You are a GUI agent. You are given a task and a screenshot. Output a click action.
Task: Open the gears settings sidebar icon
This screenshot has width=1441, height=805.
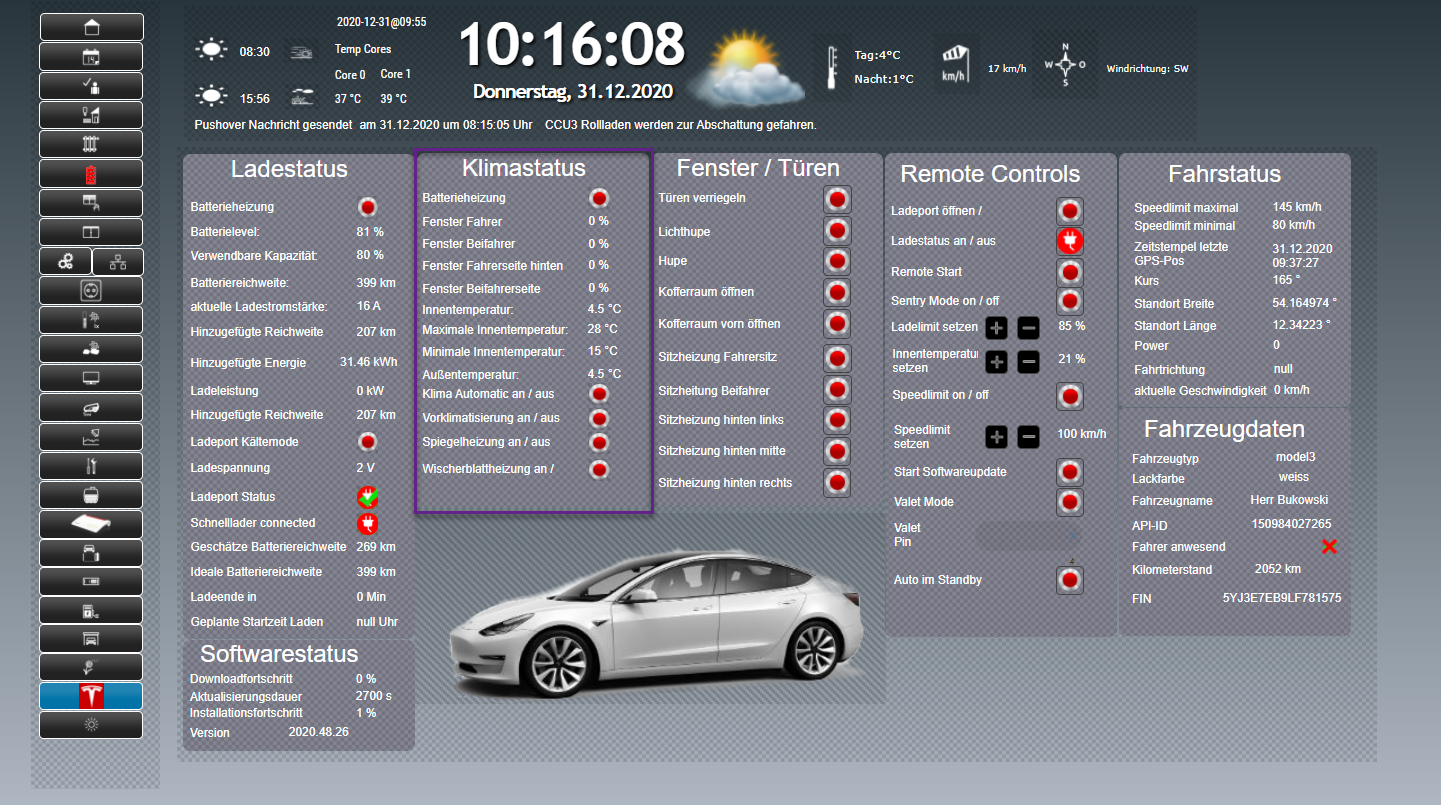pos(65,262)
